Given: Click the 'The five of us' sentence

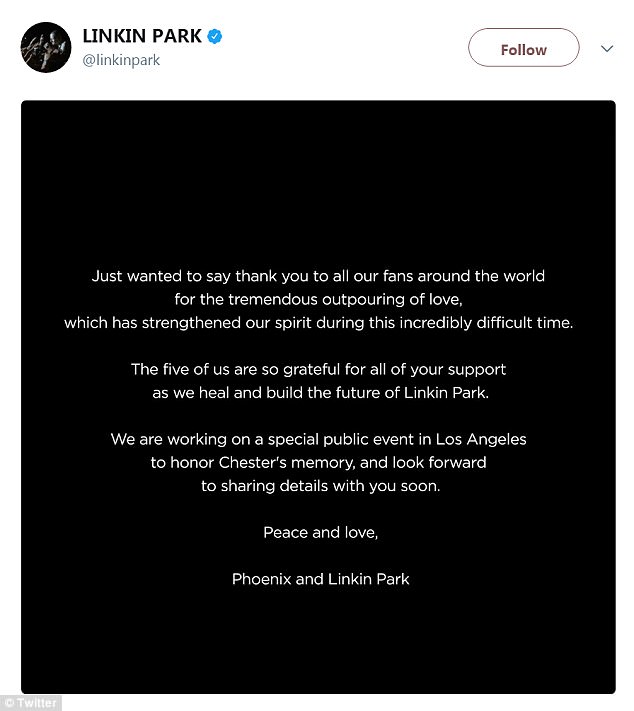Looking at the screenshot, I should 318,370.
